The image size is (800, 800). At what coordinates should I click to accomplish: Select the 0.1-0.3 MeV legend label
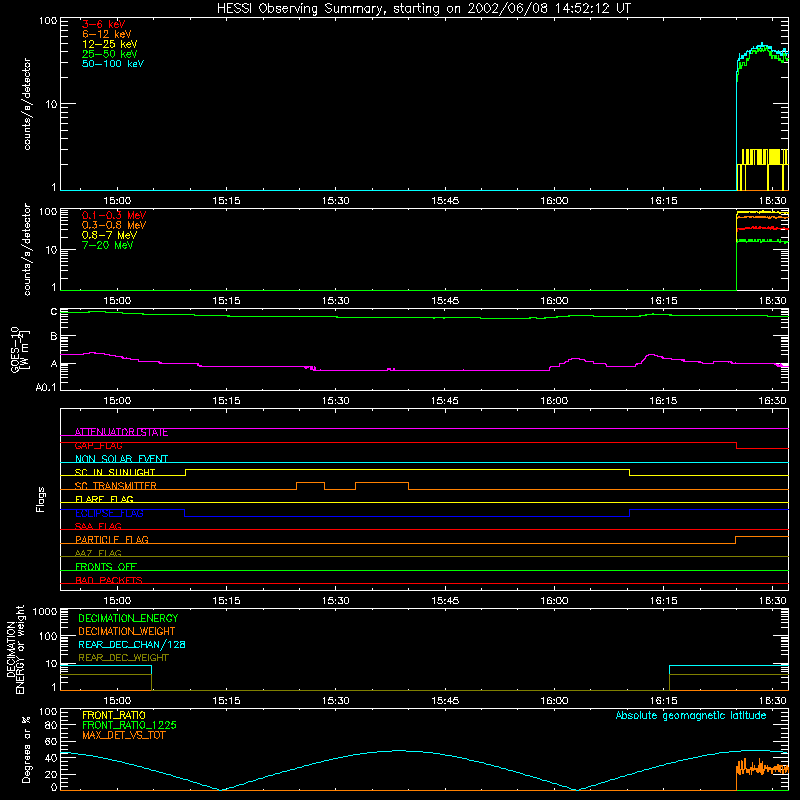pos(114,215)
